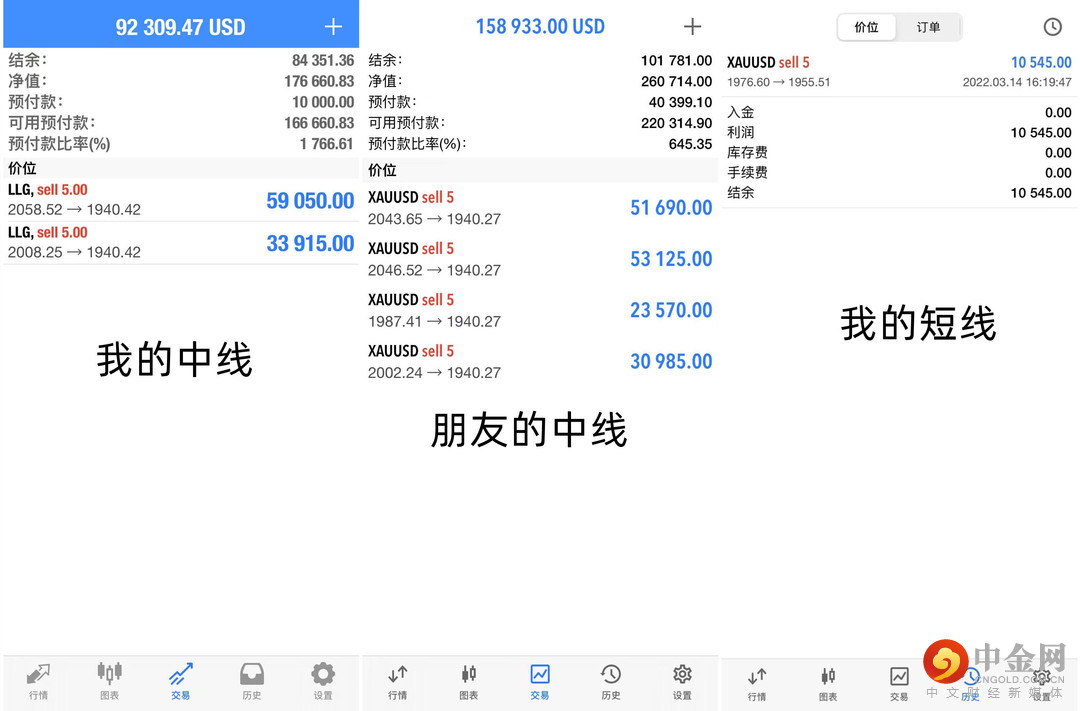Select XAUUSD sell position 2046.52 → 1940.27
Viewport: 1080px width, 711px height.
click(x=540, y=259)
